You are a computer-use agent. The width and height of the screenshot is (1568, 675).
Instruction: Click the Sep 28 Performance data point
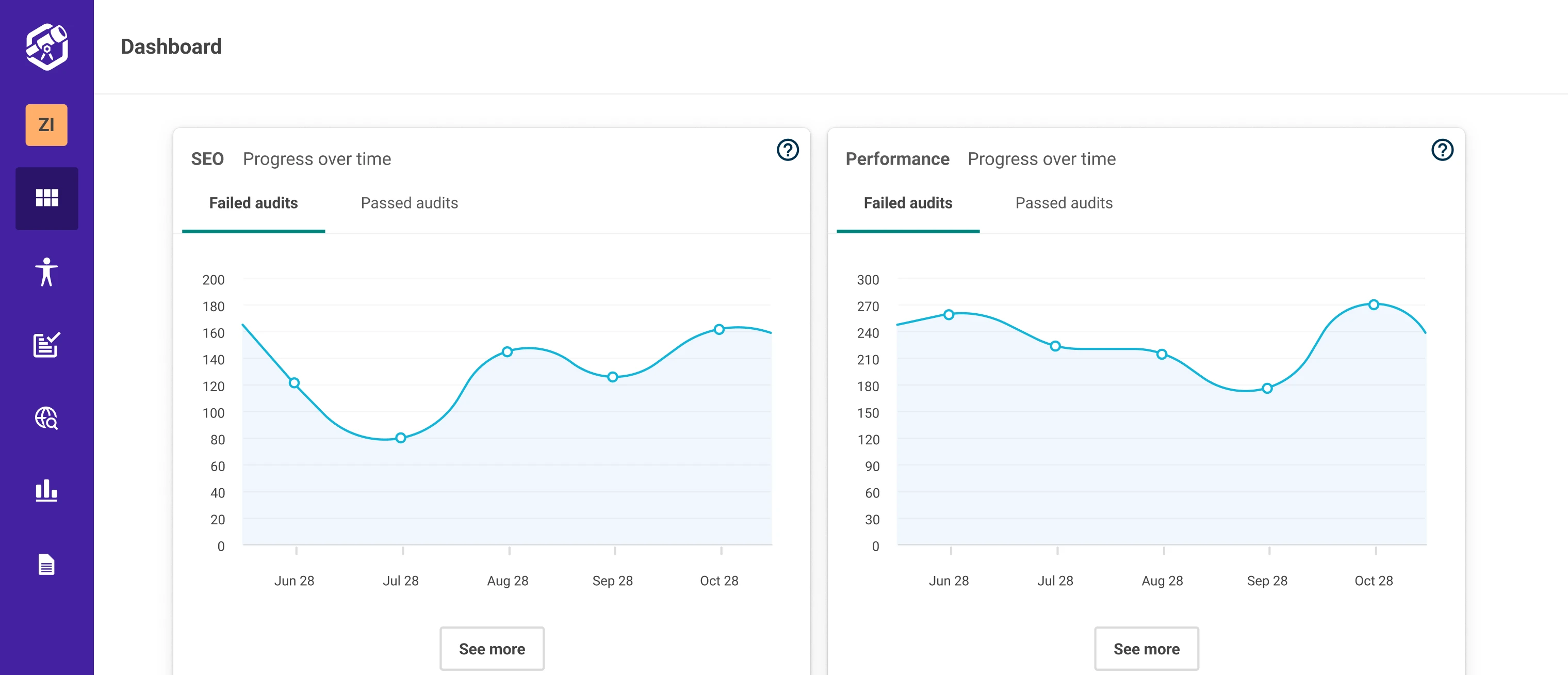tap(1267, 388)
